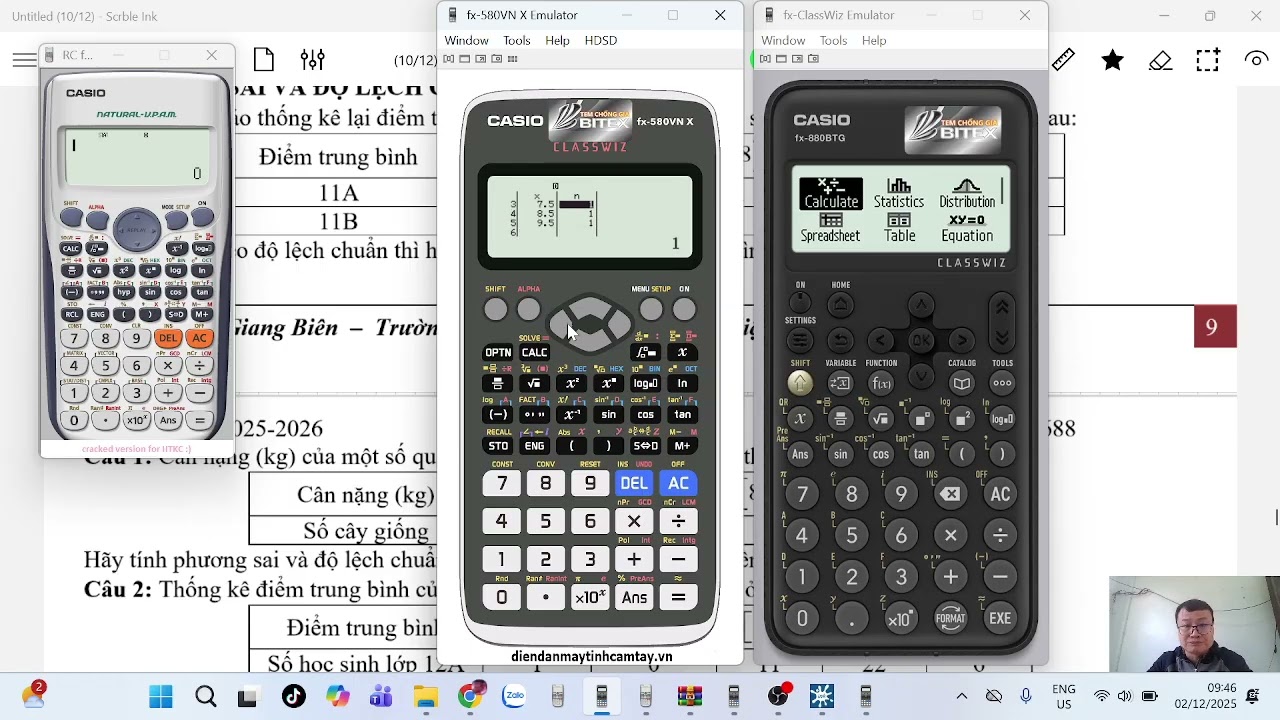Image resolution: width=1280 pixels, height=720 pixels.
Task: Toggle the ALPHA key on fx-580VN X
Action: (528, 310)
